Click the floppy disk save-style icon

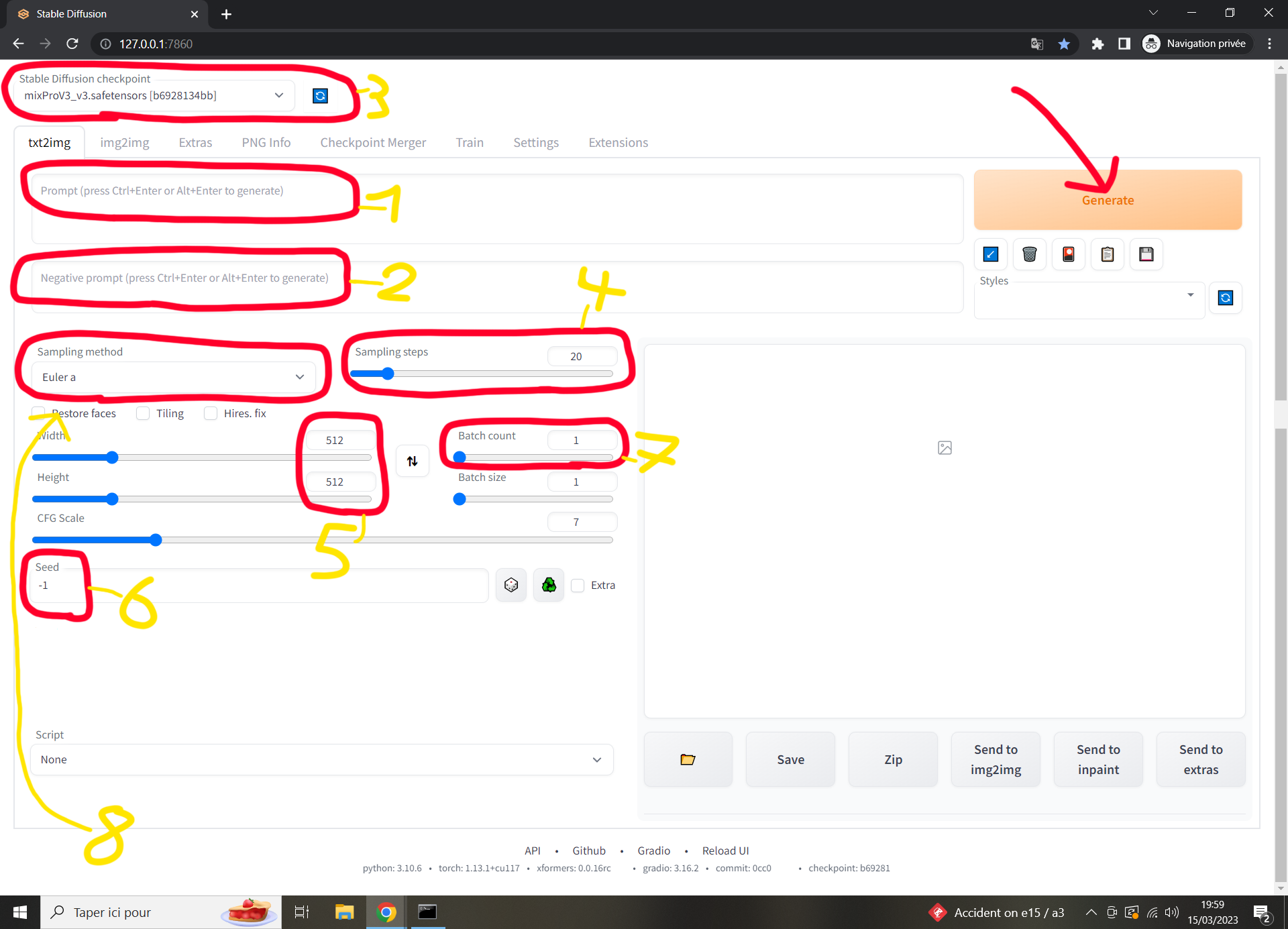click(1146, 254)
